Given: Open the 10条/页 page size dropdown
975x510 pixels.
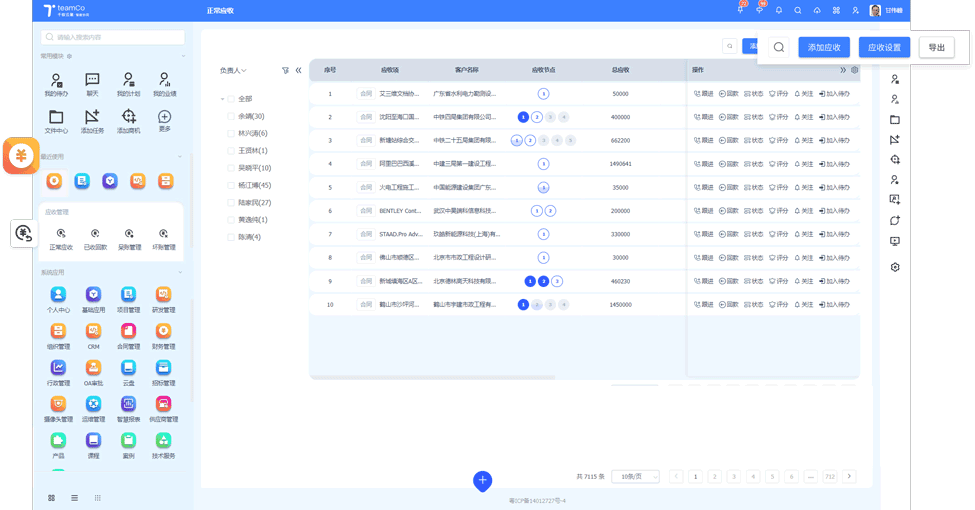Looking at the screenshot, I should [x=635, y=477].
